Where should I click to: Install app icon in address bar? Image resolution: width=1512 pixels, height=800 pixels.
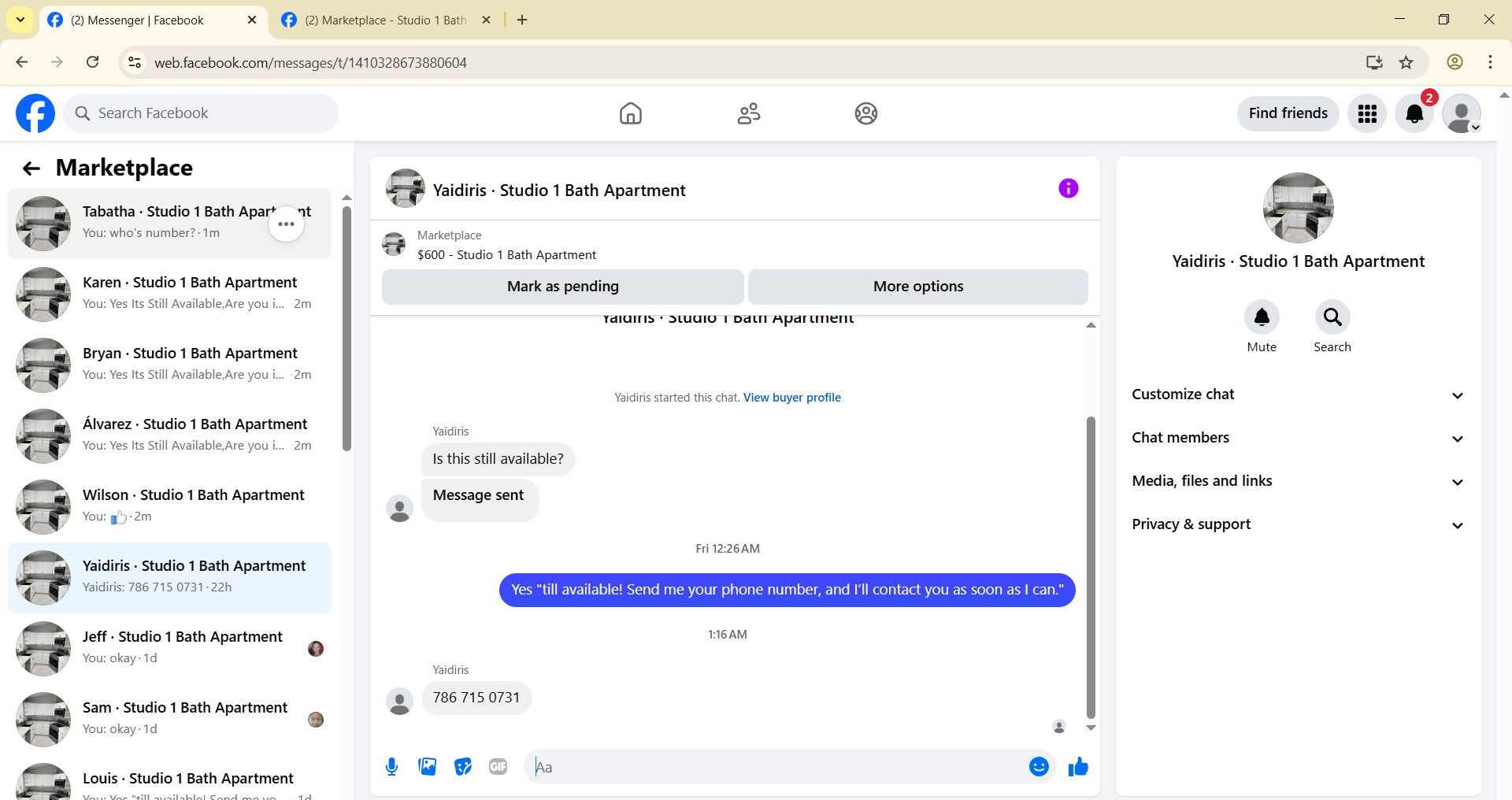[1374, 62]
